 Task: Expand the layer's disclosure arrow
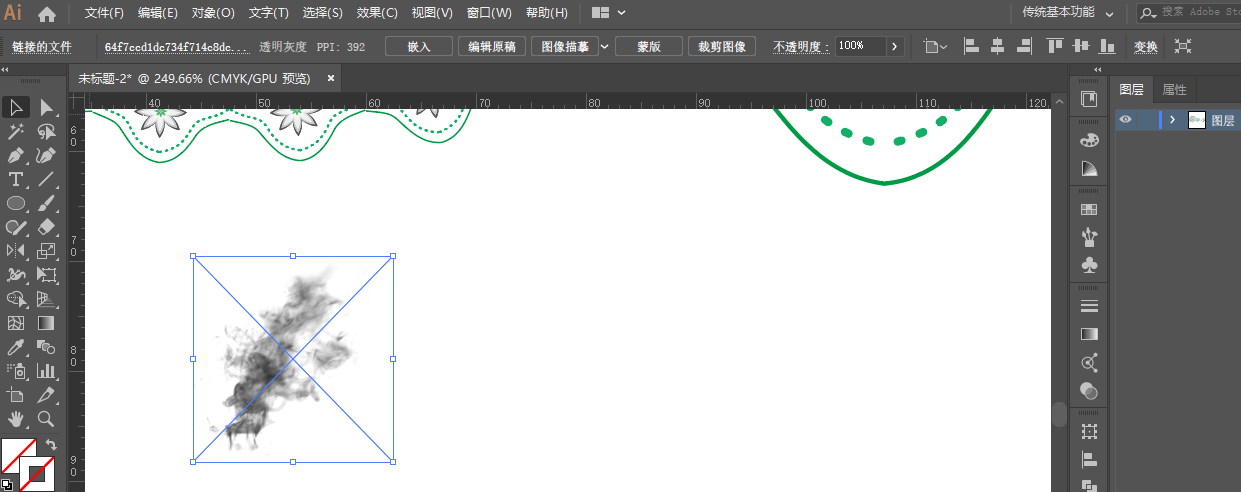point(1172,120)
